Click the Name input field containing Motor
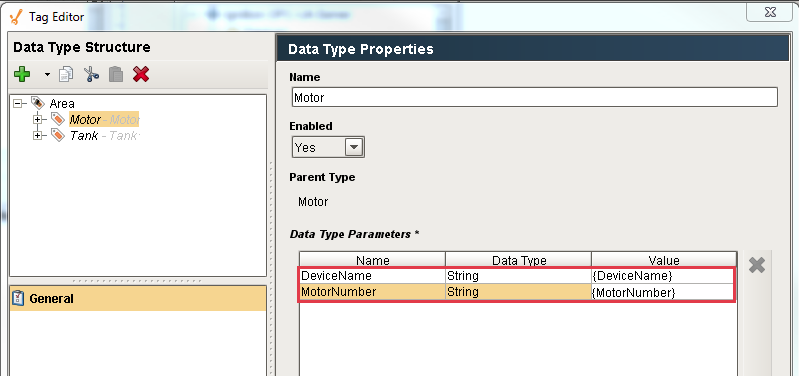The image size is (799, 376). pos(535,97)
